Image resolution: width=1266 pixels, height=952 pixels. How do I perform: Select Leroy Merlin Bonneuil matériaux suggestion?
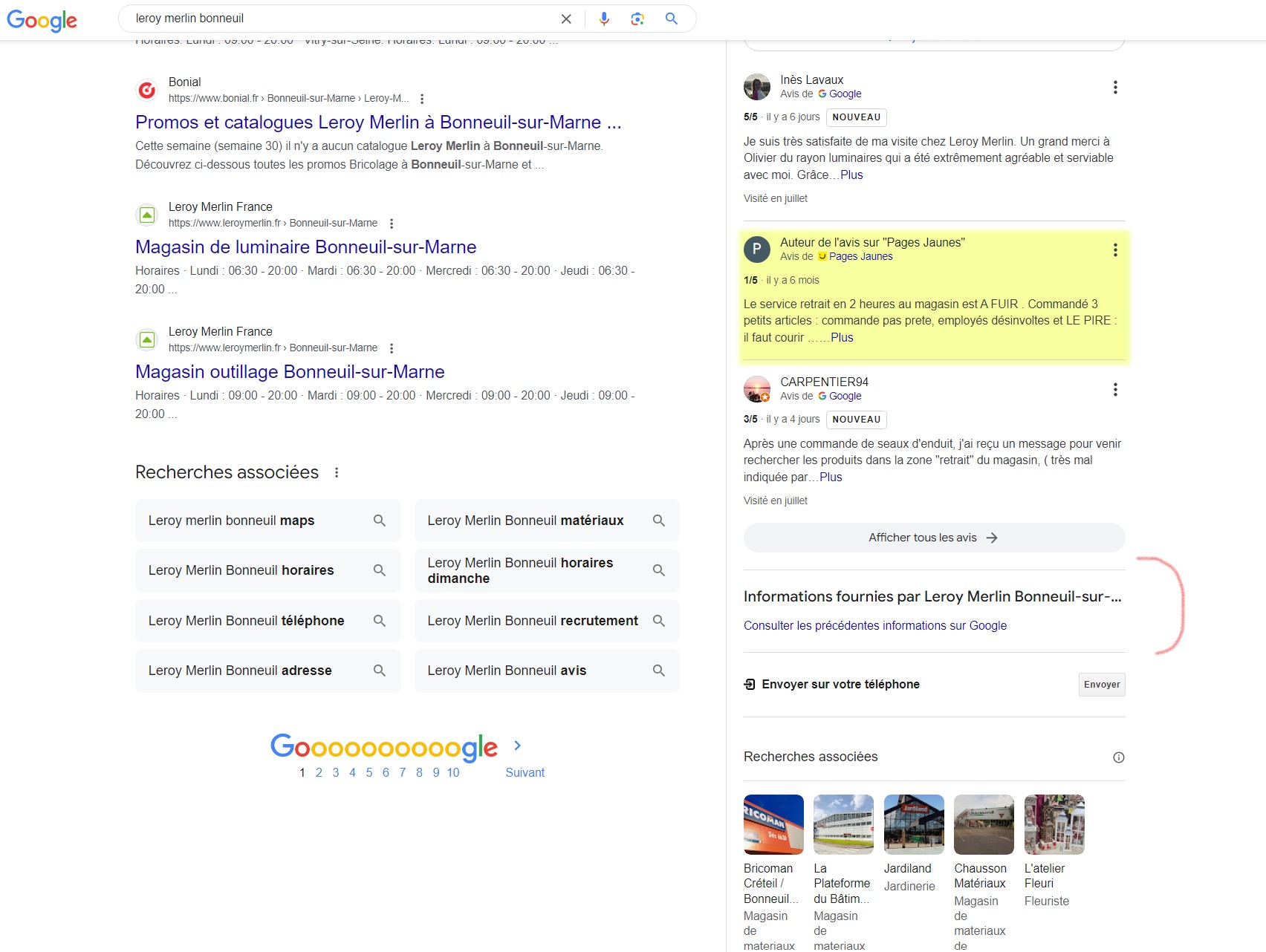[x=547, y=521]
